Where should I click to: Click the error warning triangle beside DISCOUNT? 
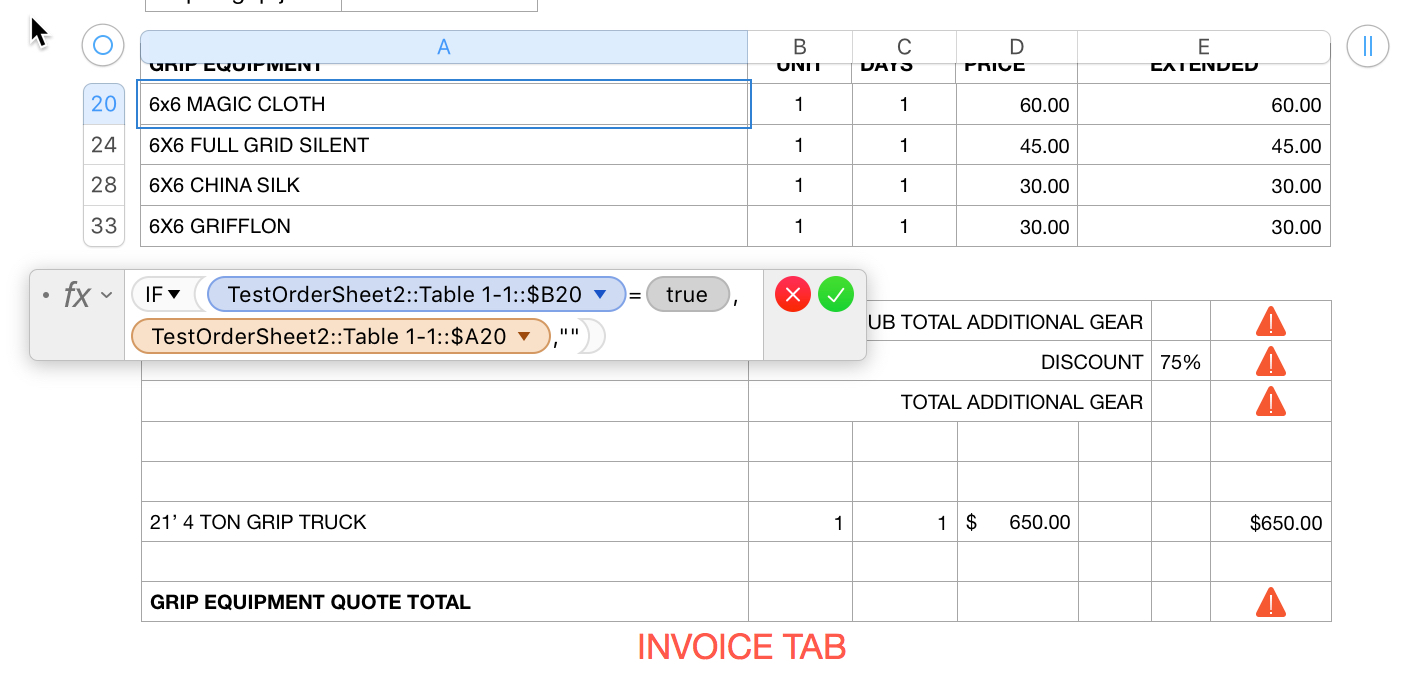(x=1270, y=361)
